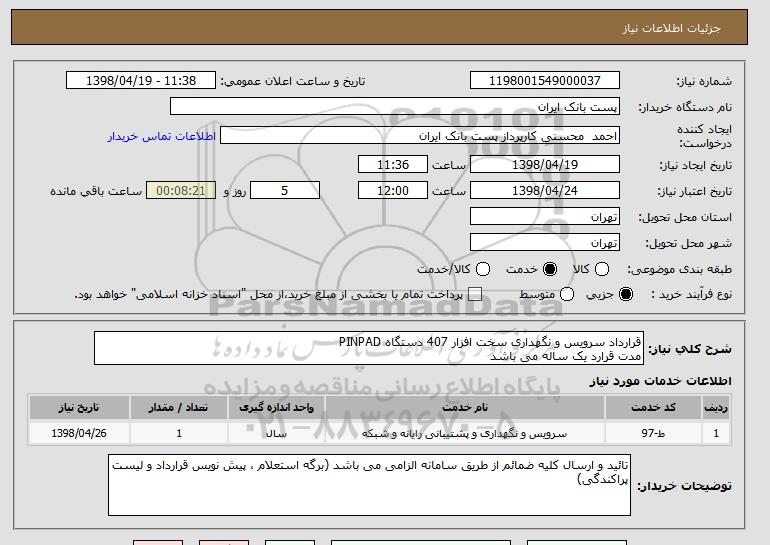Click the request creator name field
Screen dimensions: 770x545
[x=420, y=136]
